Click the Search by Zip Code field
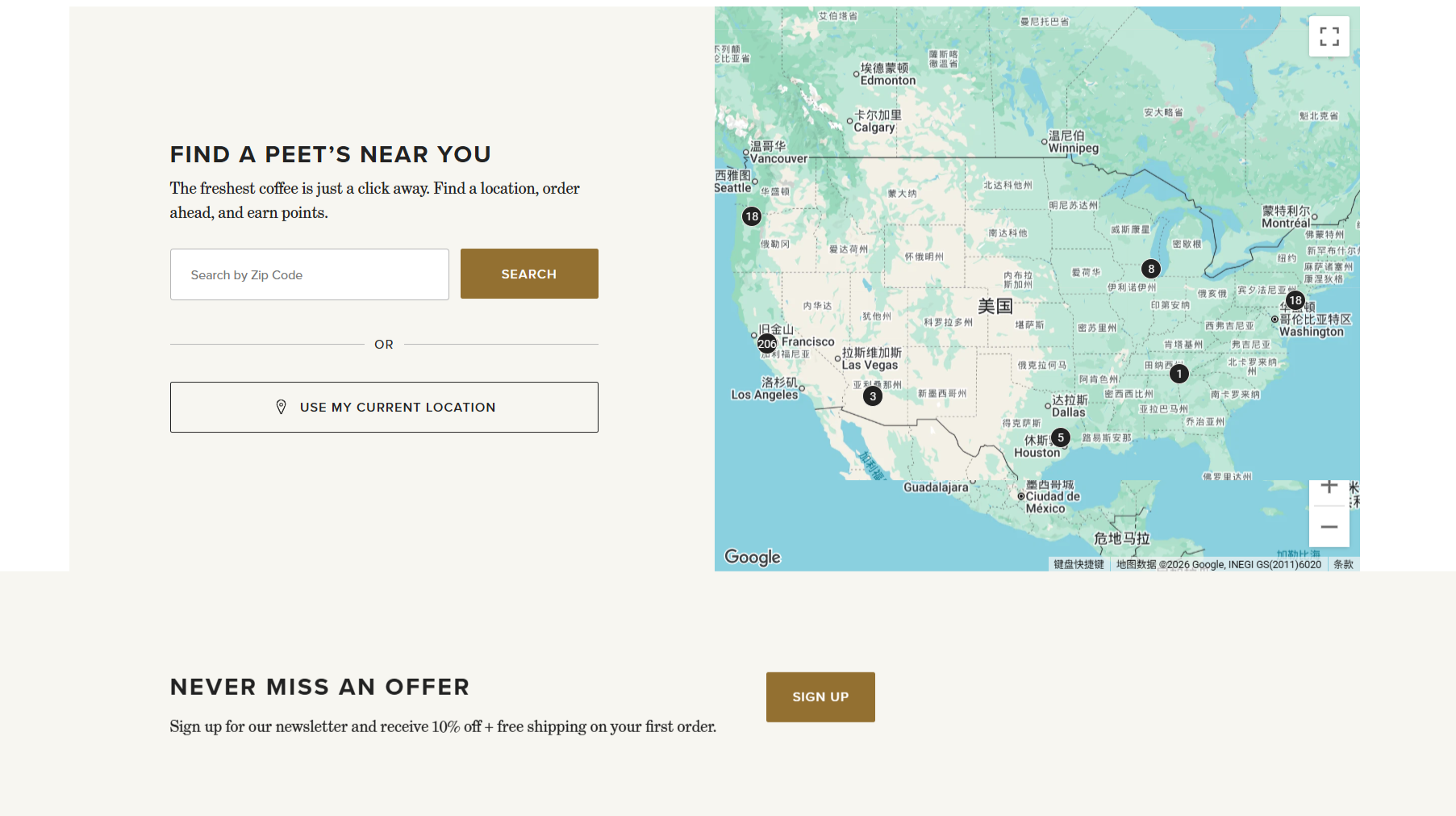The width and height of the screenshot is (1456, 816). pyautogui.click(x=310, y=274)
